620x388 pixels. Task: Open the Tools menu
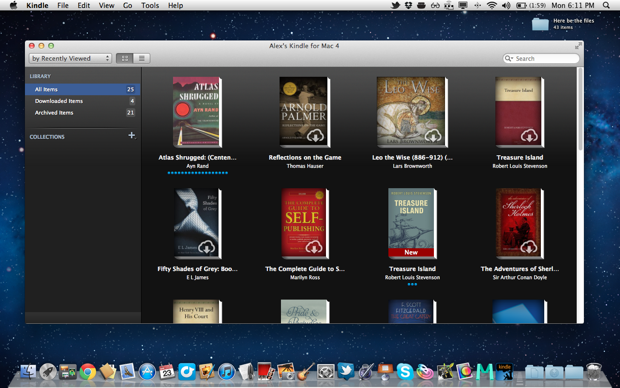tap(150, 6)
